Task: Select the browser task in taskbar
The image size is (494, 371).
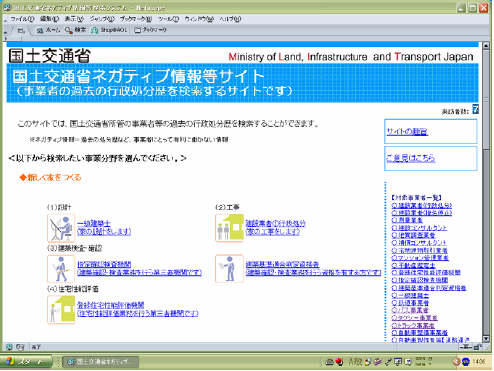Action: click(x=100, y=362)
